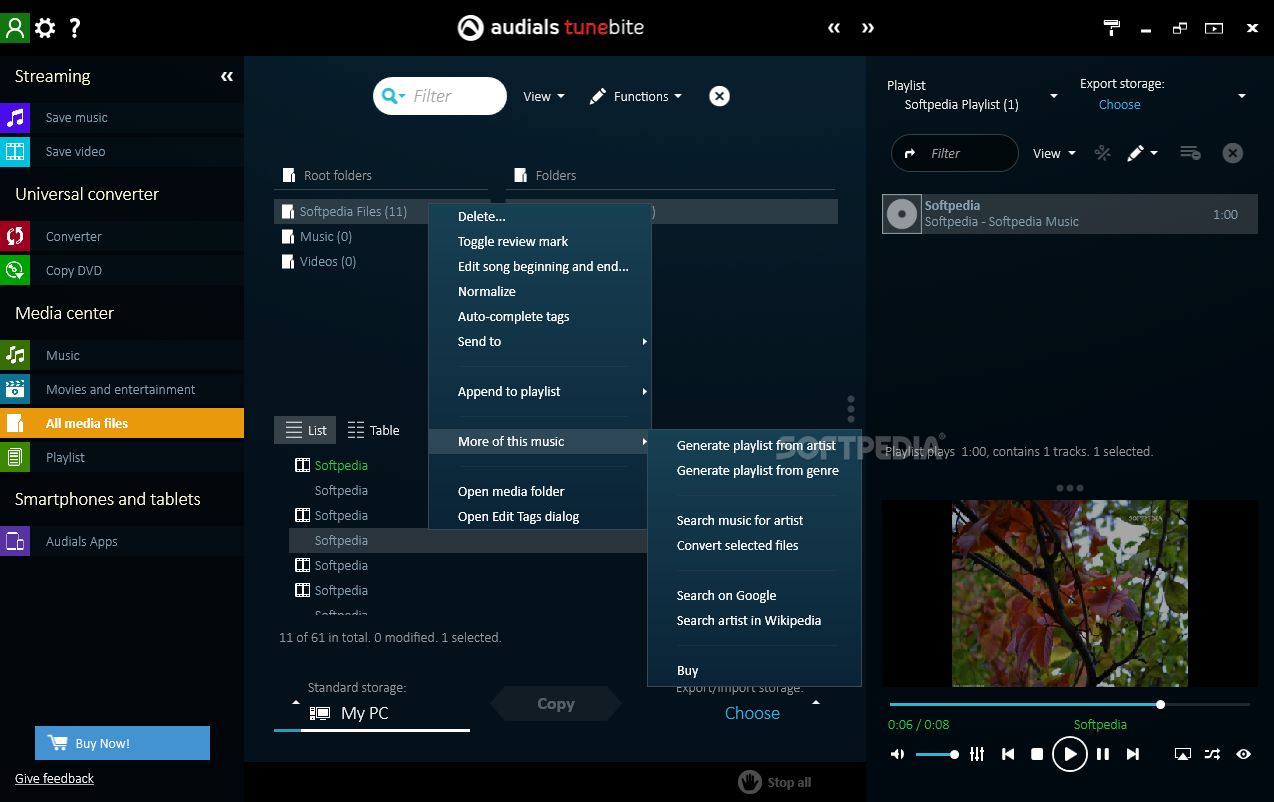Go forward with the double-right arrows in the title bar
Viewport: 1274px width, 802px height.
tap(868, 28)
